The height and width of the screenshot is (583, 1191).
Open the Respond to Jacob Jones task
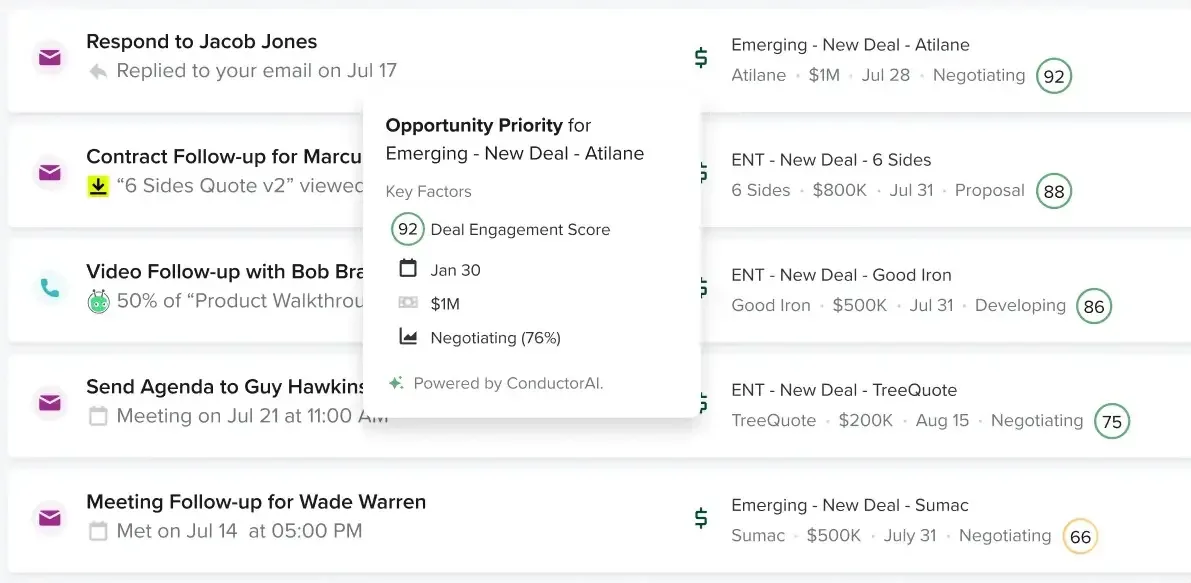tap(202, 42)
